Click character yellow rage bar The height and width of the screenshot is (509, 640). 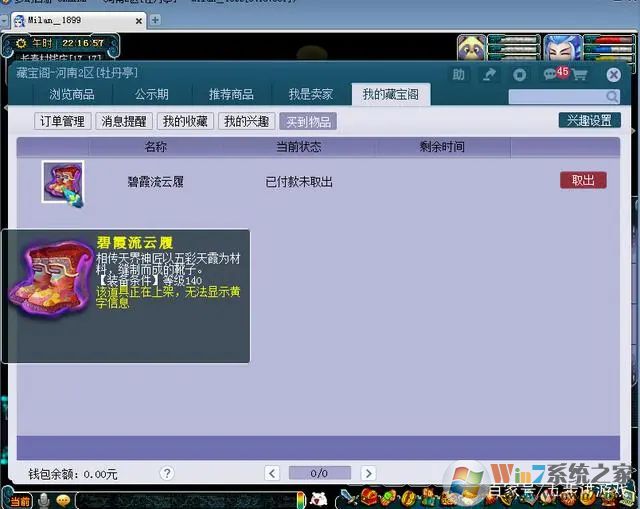tap(611, 57)
